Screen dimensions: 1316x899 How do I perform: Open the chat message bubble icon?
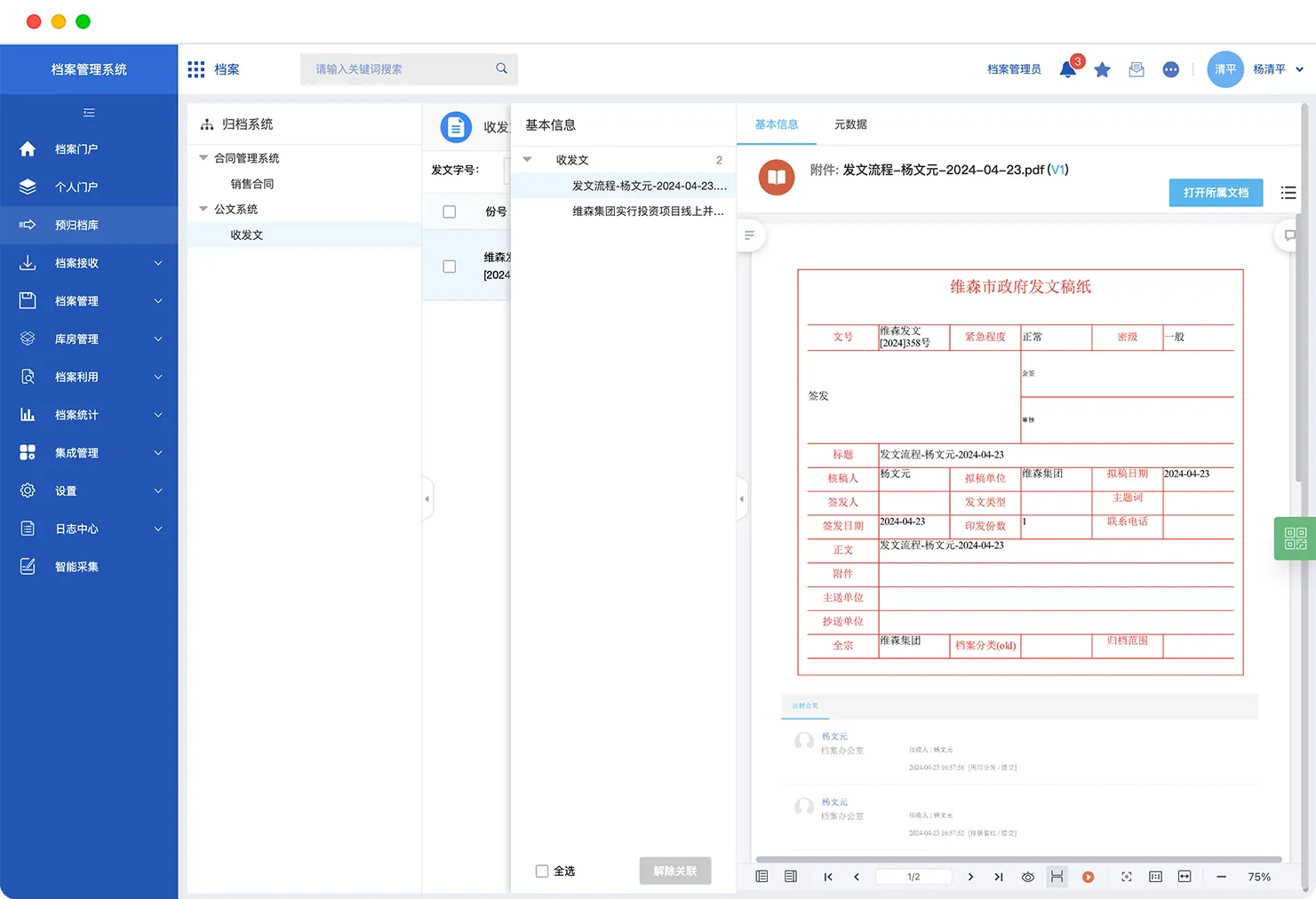(1171, 69)
